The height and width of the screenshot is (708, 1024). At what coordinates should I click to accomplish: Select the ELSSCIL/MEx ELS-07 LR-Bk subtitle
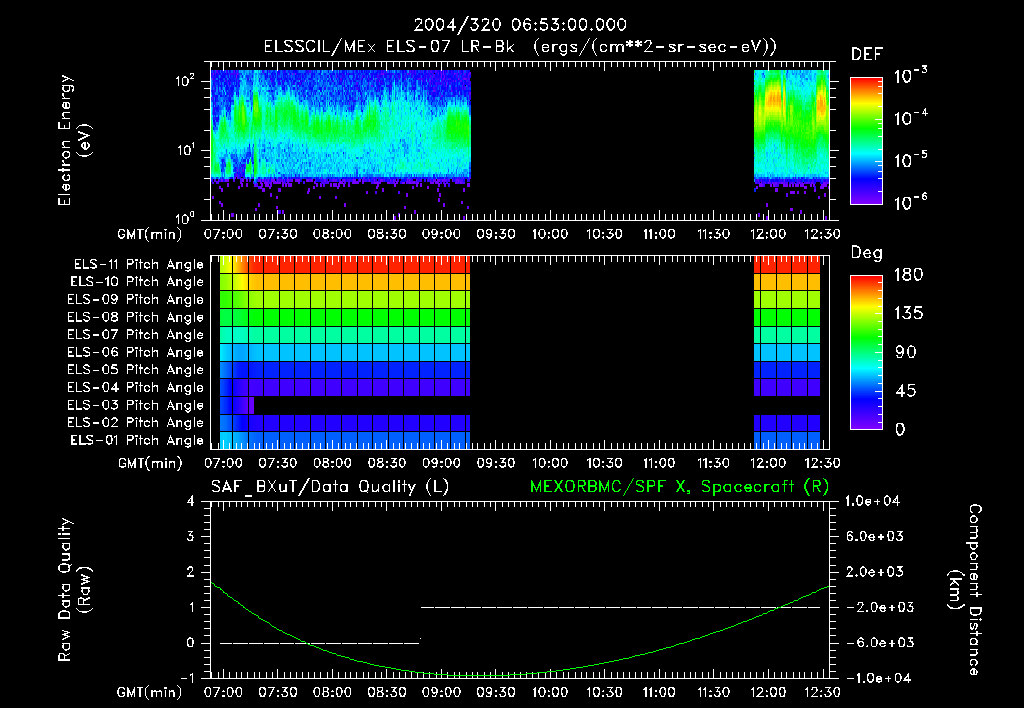tap(389, 47)
